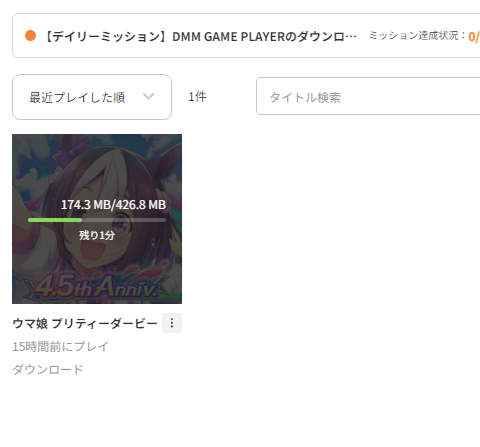Click the orange 0/ mission progress count
Screen dimensions: 480x447
474,36
